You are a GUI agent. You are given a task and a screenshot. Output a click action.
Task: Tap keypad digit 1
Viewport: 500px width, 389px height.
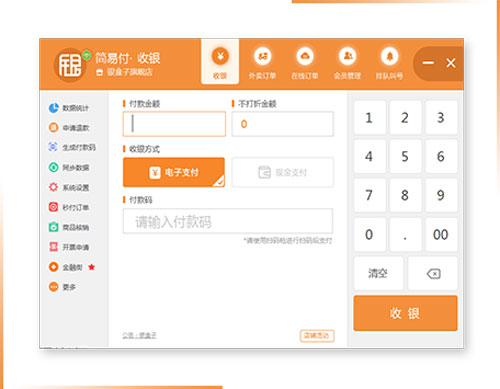370,118
